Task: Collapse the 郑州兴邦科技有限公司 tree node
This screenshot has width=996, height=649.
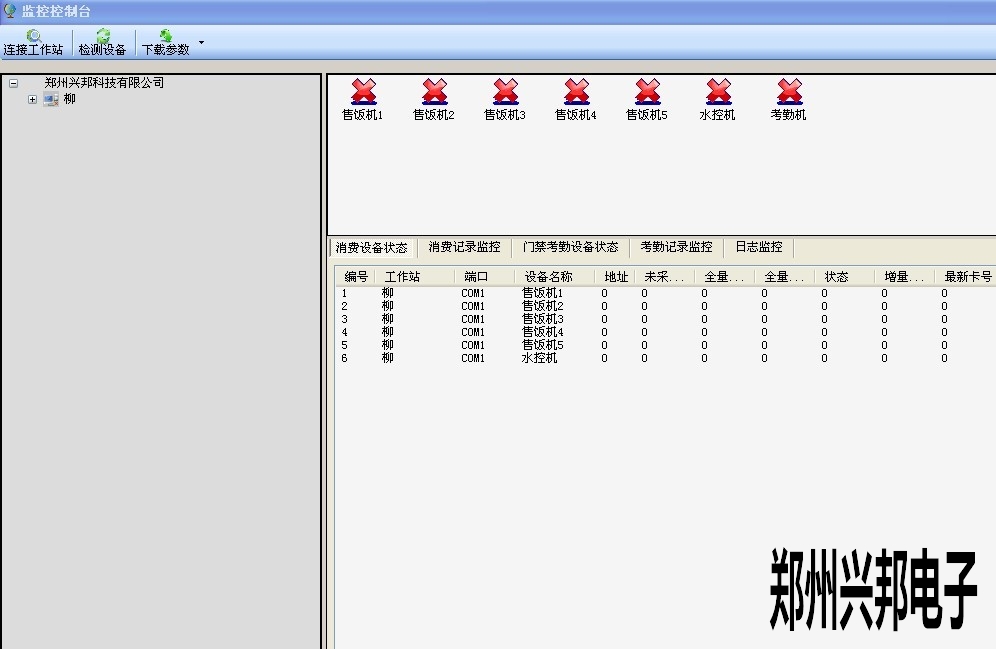Action: point(13,83)
